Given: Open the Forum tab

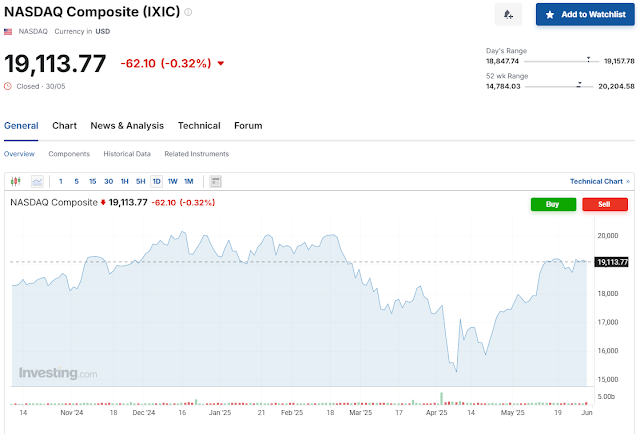Looking at the screenshot, I should click(248, 126).
